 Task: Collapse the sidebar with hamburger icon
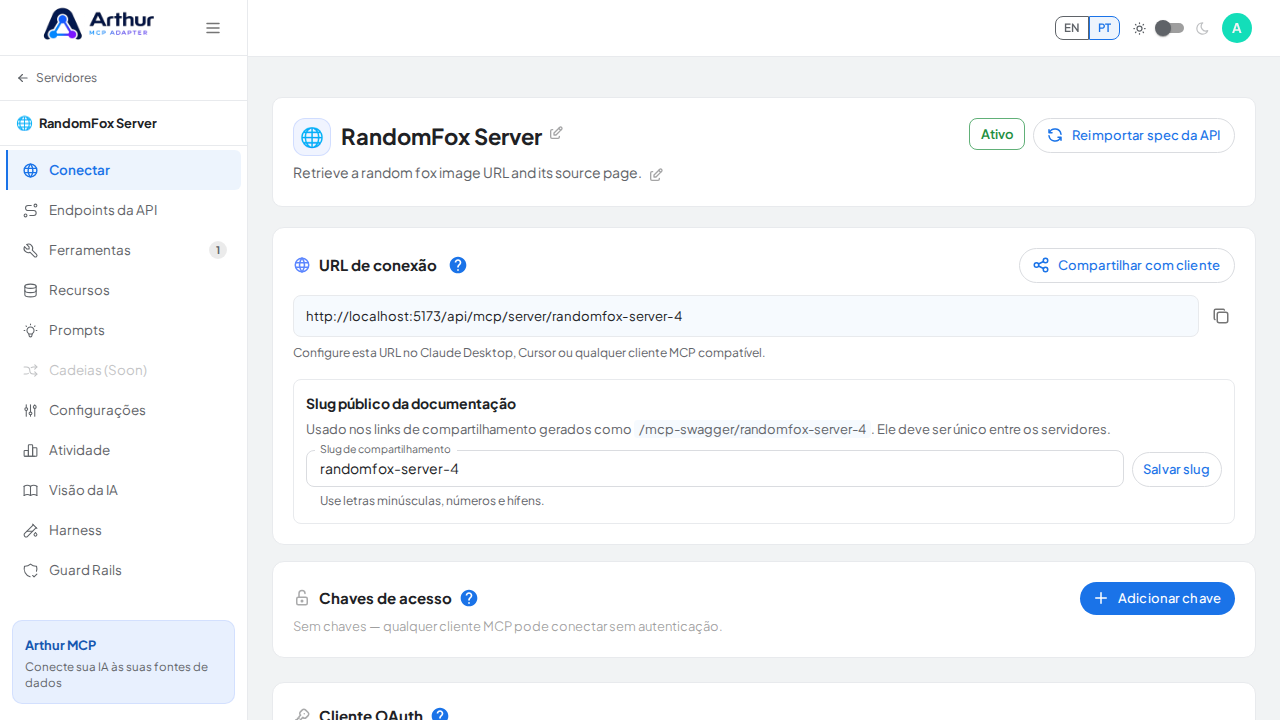213,28
